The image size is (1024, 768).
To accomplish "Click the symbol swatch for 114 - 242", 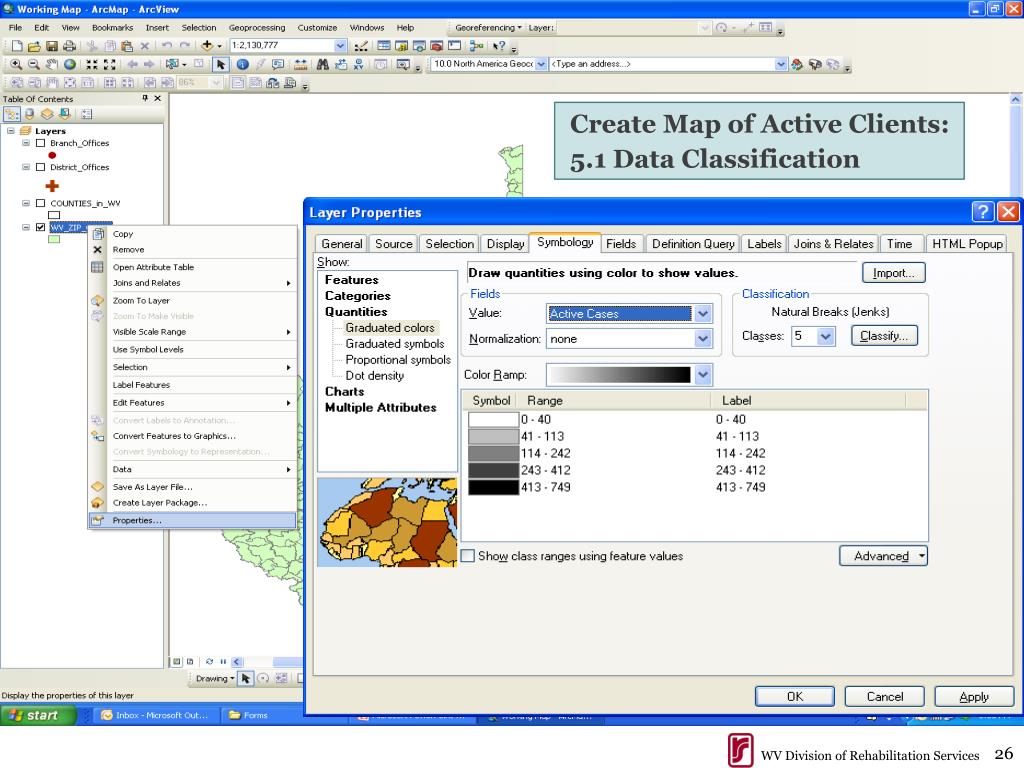I will click(x=493, y=453).
